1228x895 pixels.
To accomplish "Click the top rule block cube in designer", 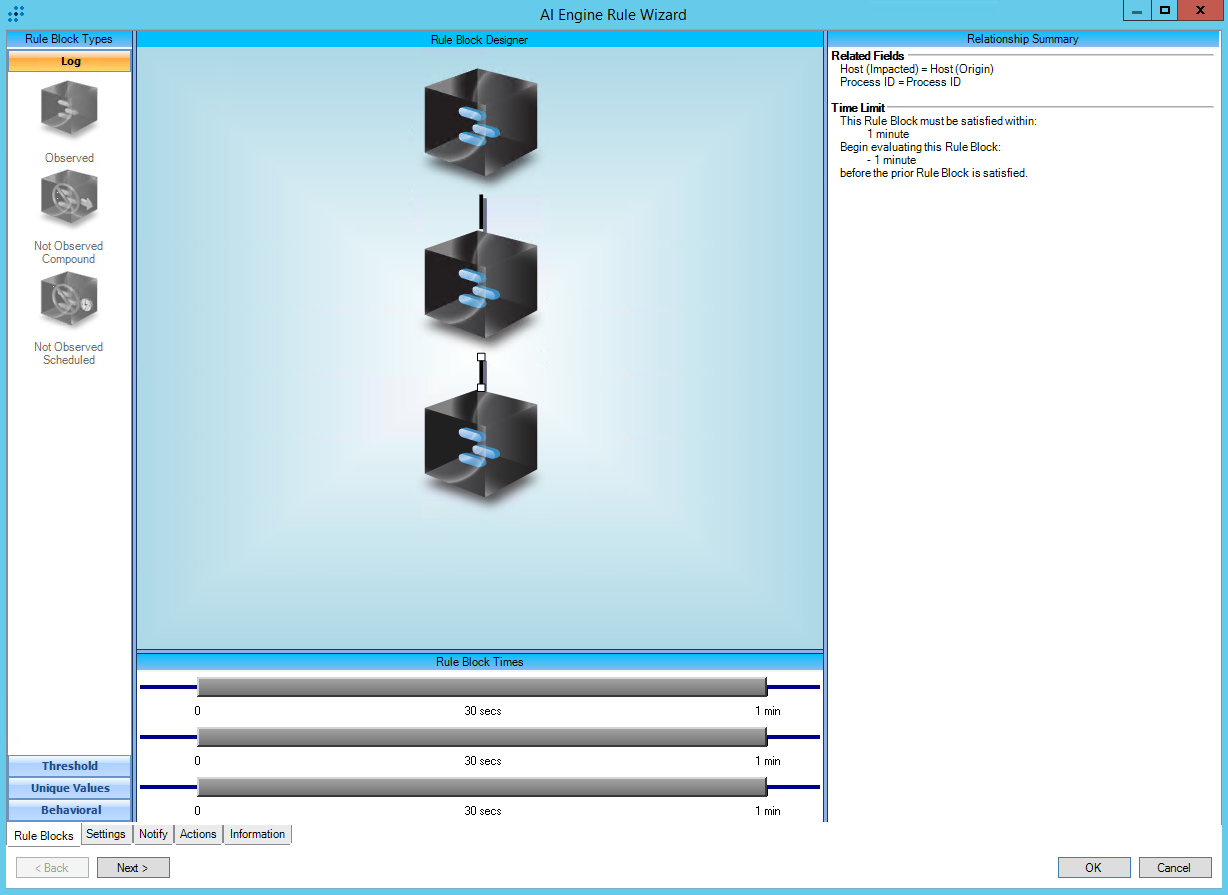I will [481, 123].
